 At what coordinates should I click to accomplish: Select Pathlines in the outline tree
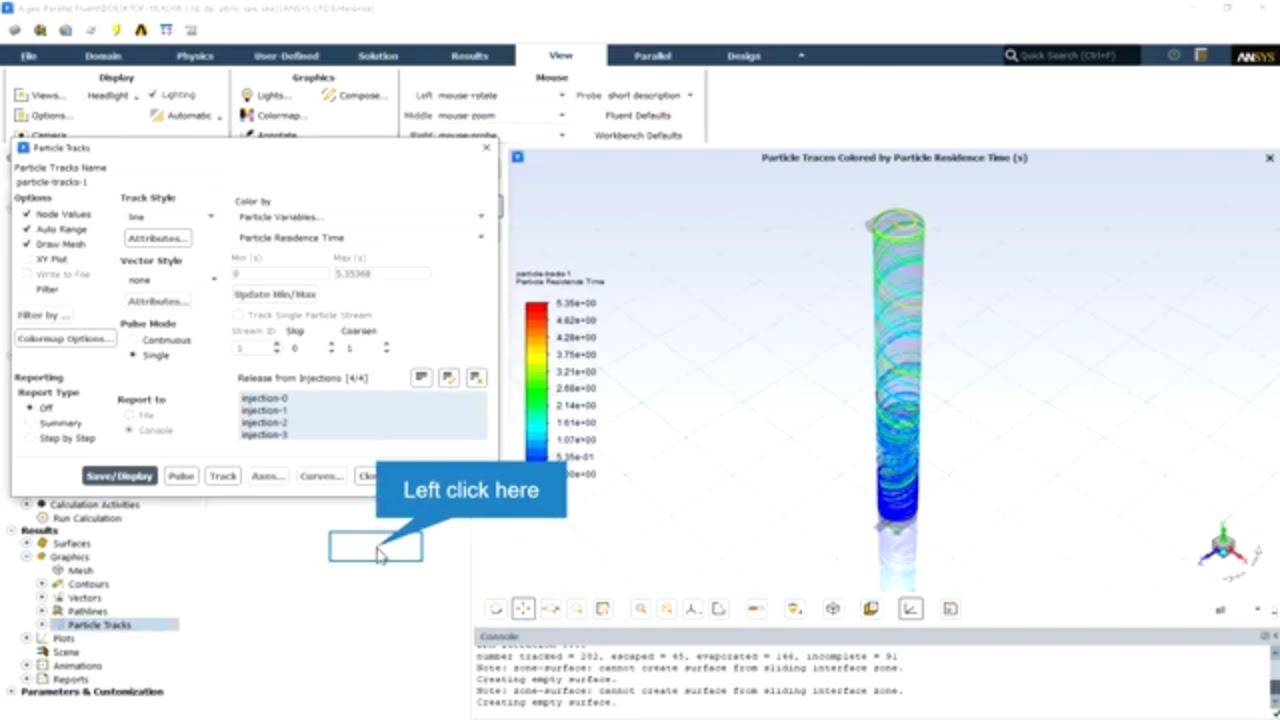click(87, 611)
